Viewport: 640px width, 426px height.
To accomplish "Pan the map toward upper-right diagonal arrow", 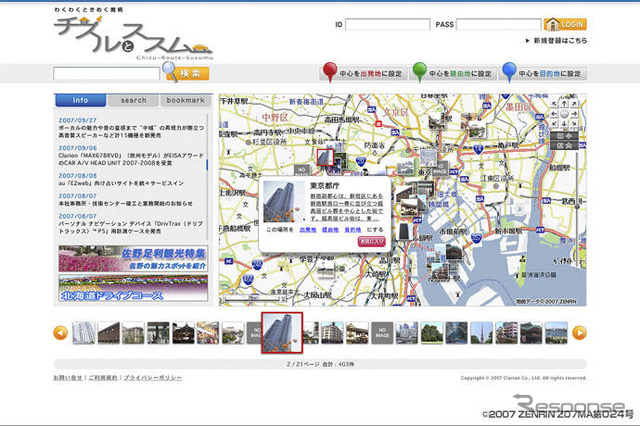I will pos(574,104).
